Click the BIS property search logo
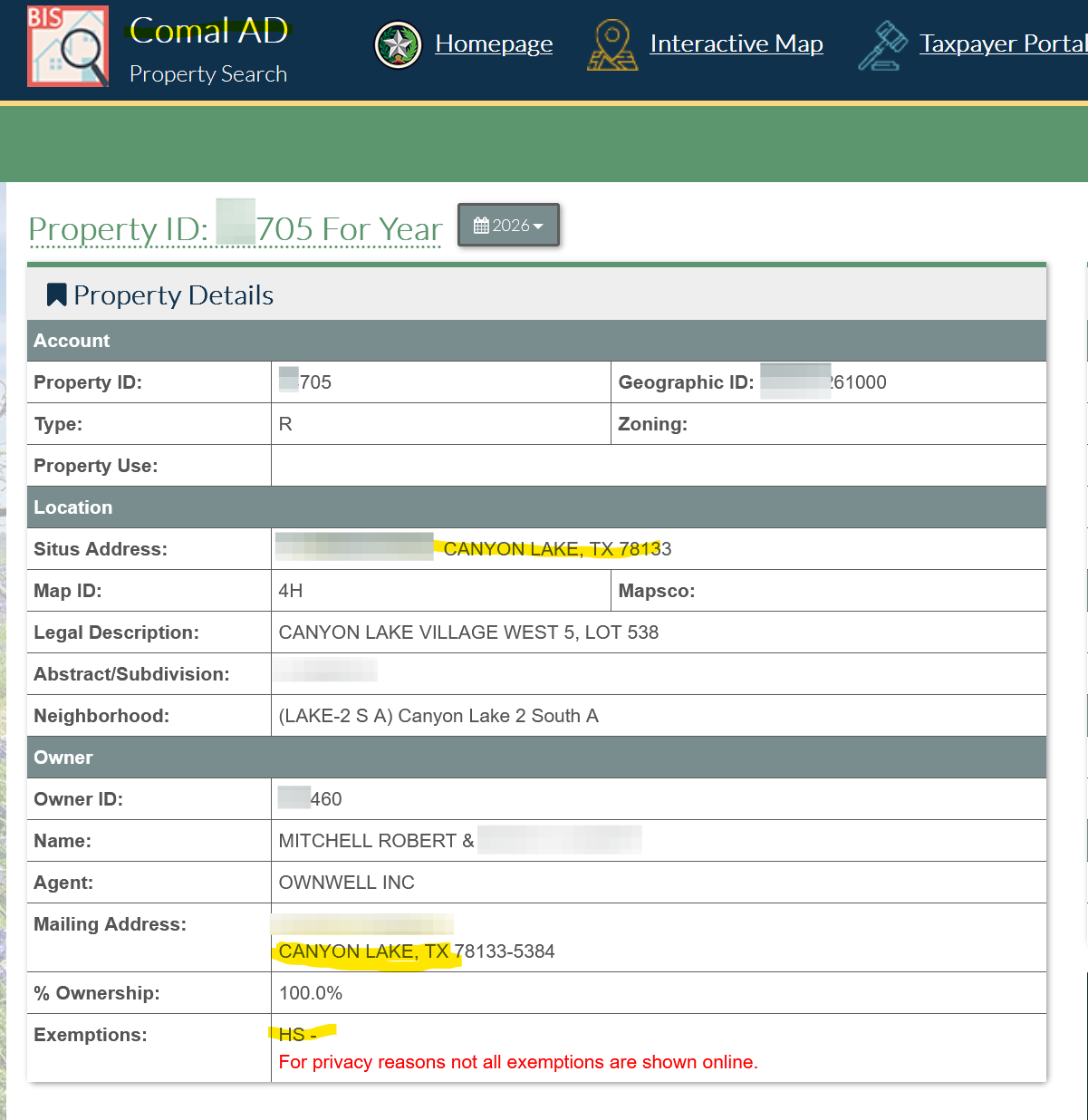The height and width of the screenshot is (1120, 1088). tap(68, 46)
